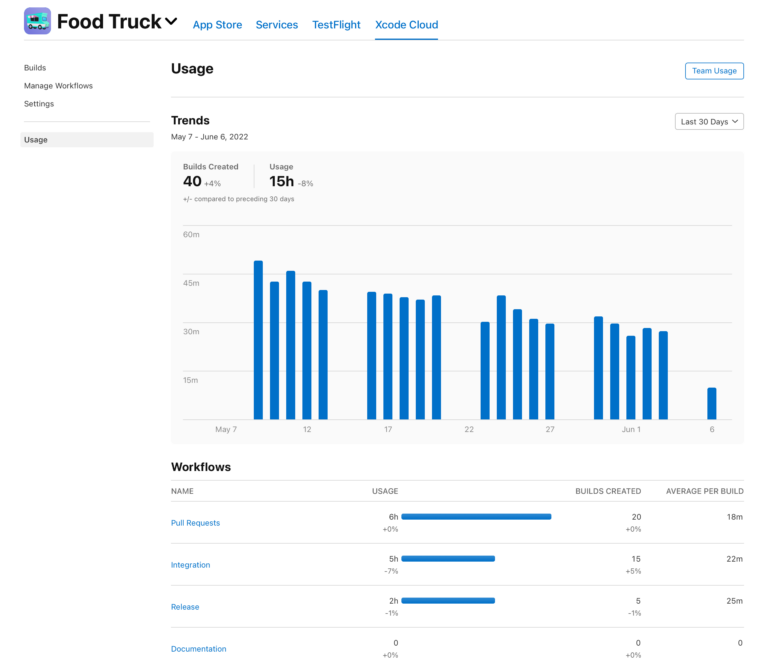Open the Last 30 Days dropdown
This screenshot has height=662, width=768.
tap(709, 121)
